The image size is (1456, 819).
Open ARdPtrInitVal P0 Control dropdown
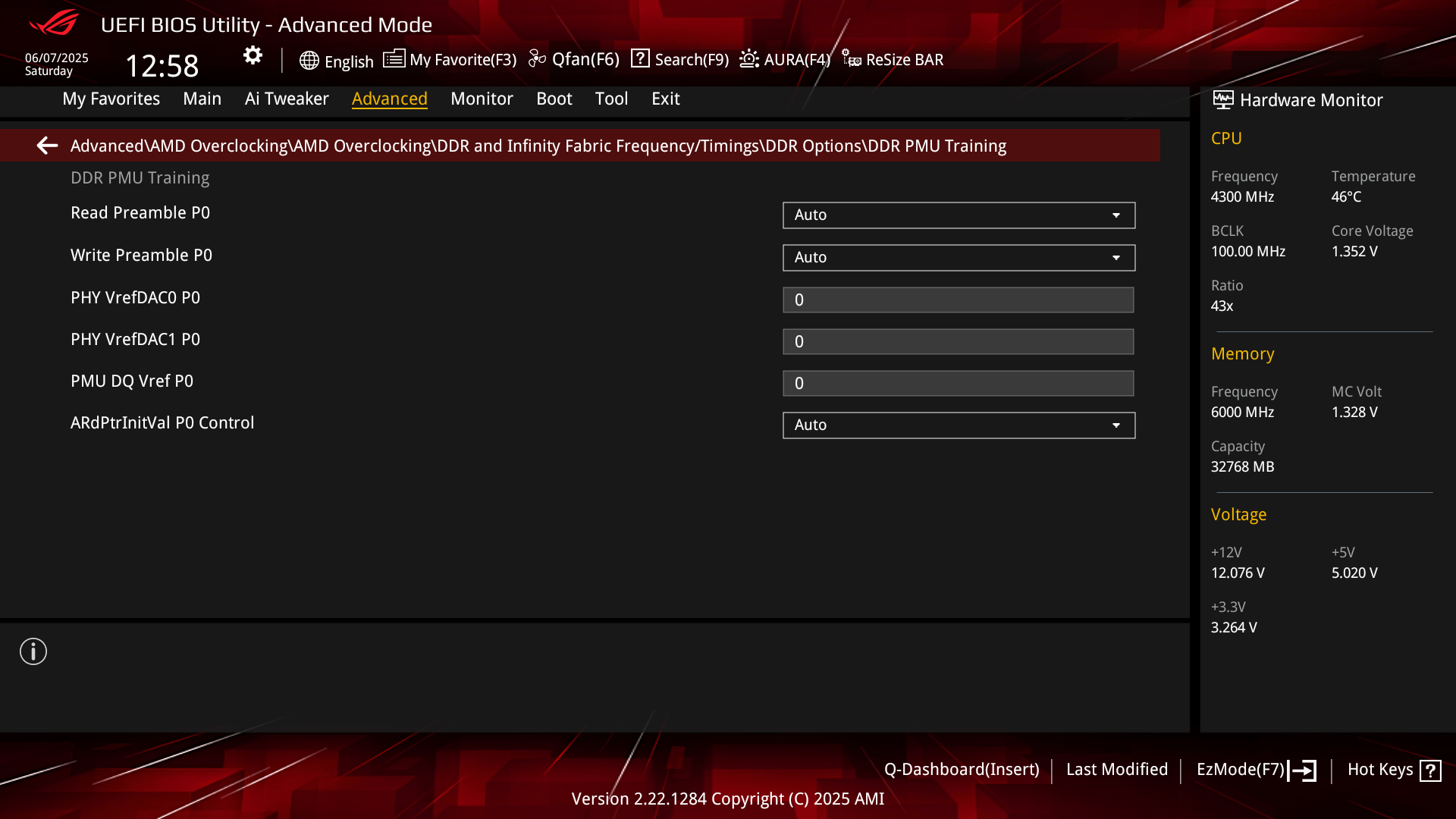959,425
